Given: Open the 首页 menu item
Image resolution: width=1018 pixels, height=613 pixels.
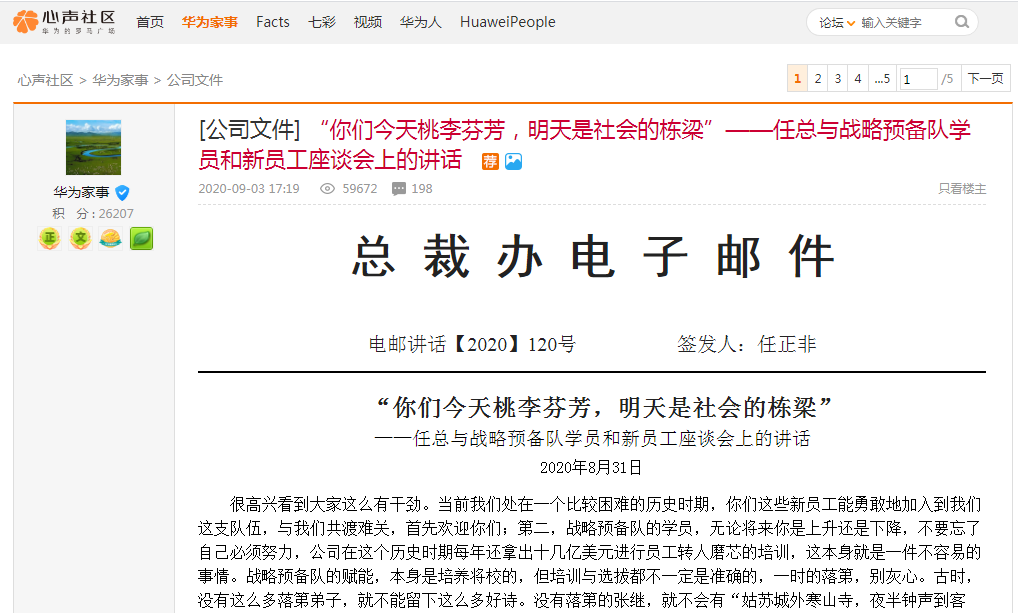Looking at the screenshot, I should (x=150, y=22).
